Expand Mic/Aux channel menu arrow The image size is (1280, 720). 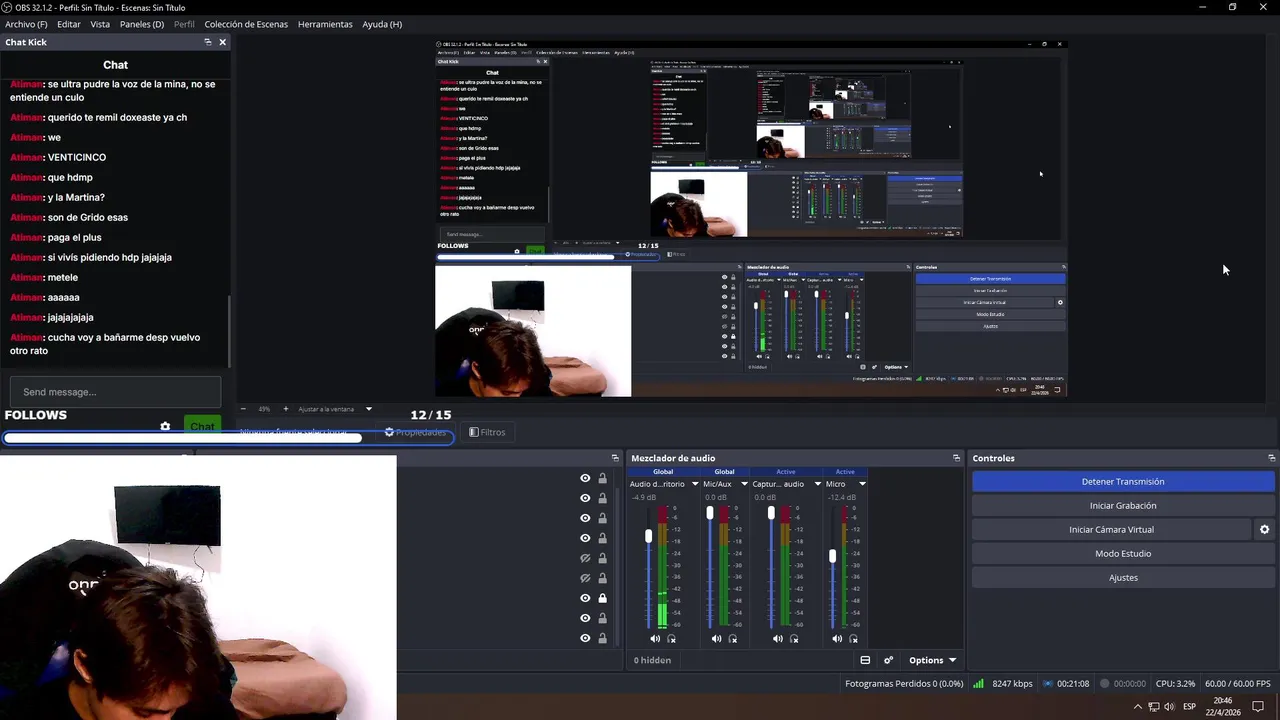[x=744, y=484]
